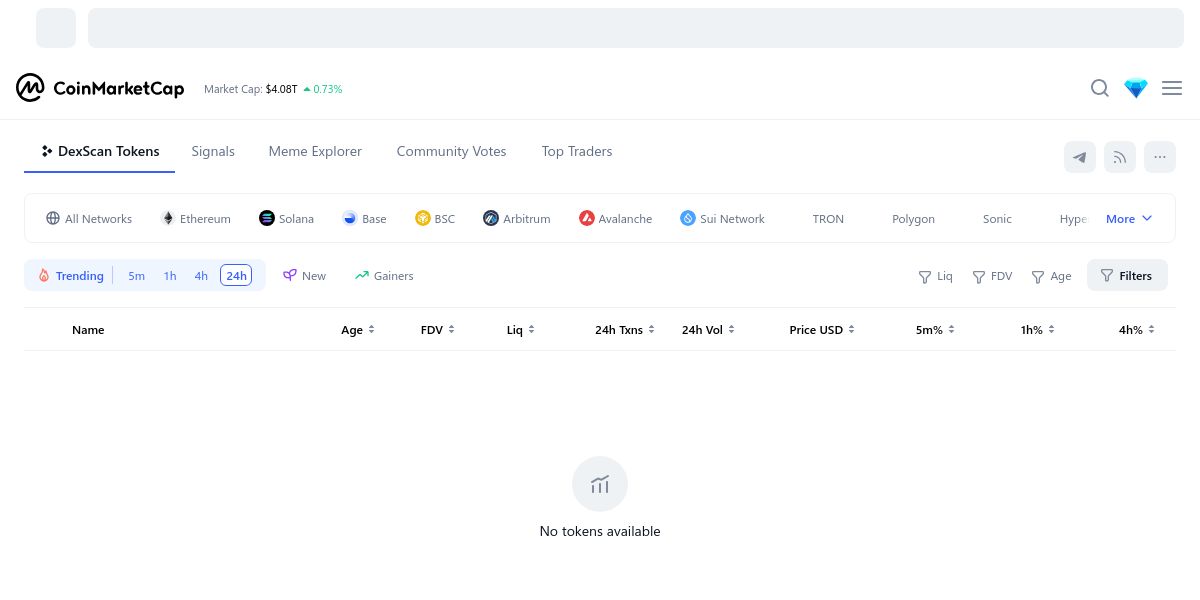Open the FDV filter
Viewport: 1200px width, 600px height.
point(993,276)
